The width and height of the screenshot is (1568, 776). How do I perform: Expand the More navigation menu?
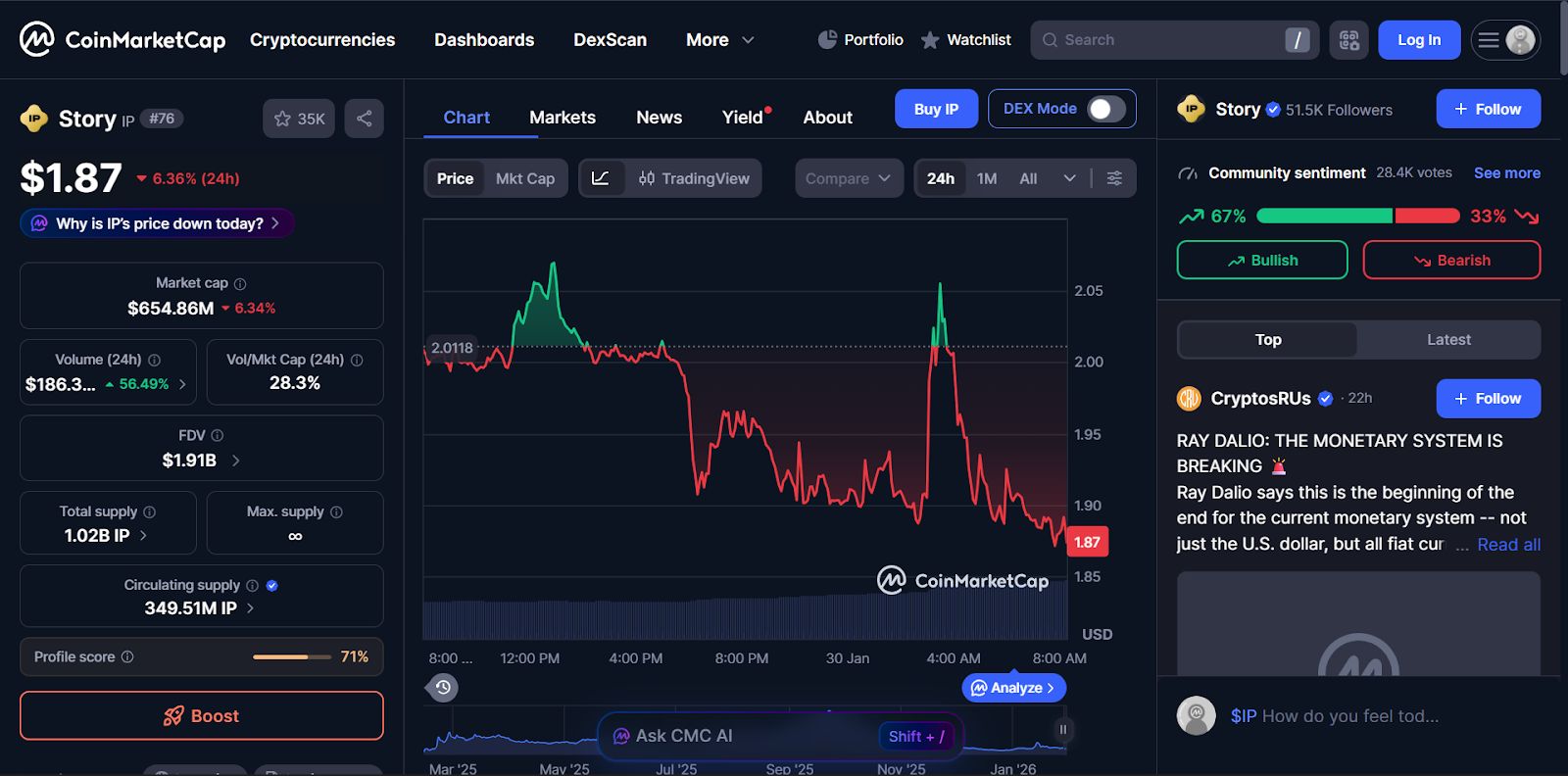click(720, 40)
